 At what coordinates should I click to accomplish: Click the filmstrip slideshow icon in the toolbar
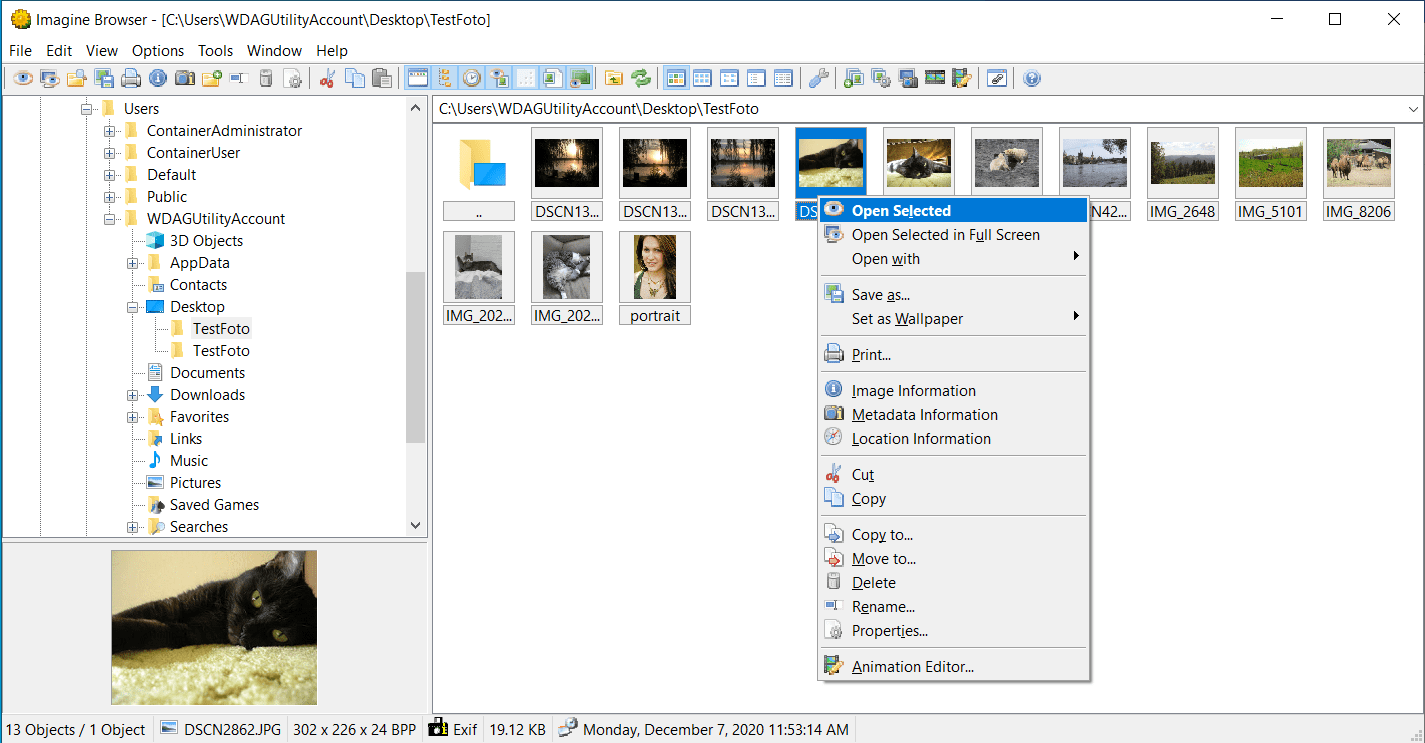pyautogui.click(x=935, y=78)
